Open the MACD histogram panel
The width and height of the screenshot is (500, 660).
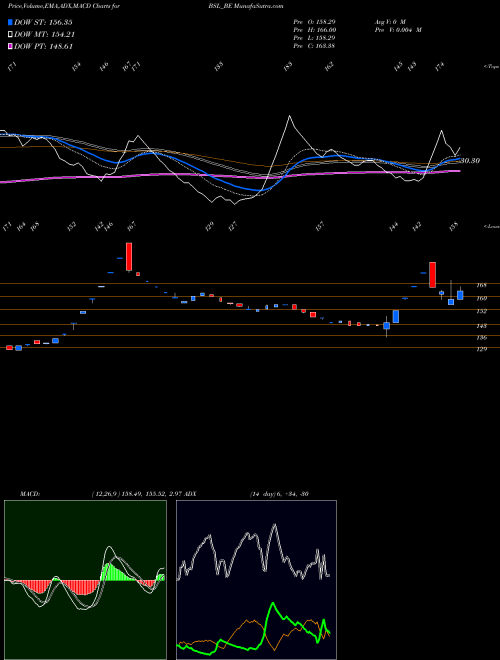click(x=85, y=580)
